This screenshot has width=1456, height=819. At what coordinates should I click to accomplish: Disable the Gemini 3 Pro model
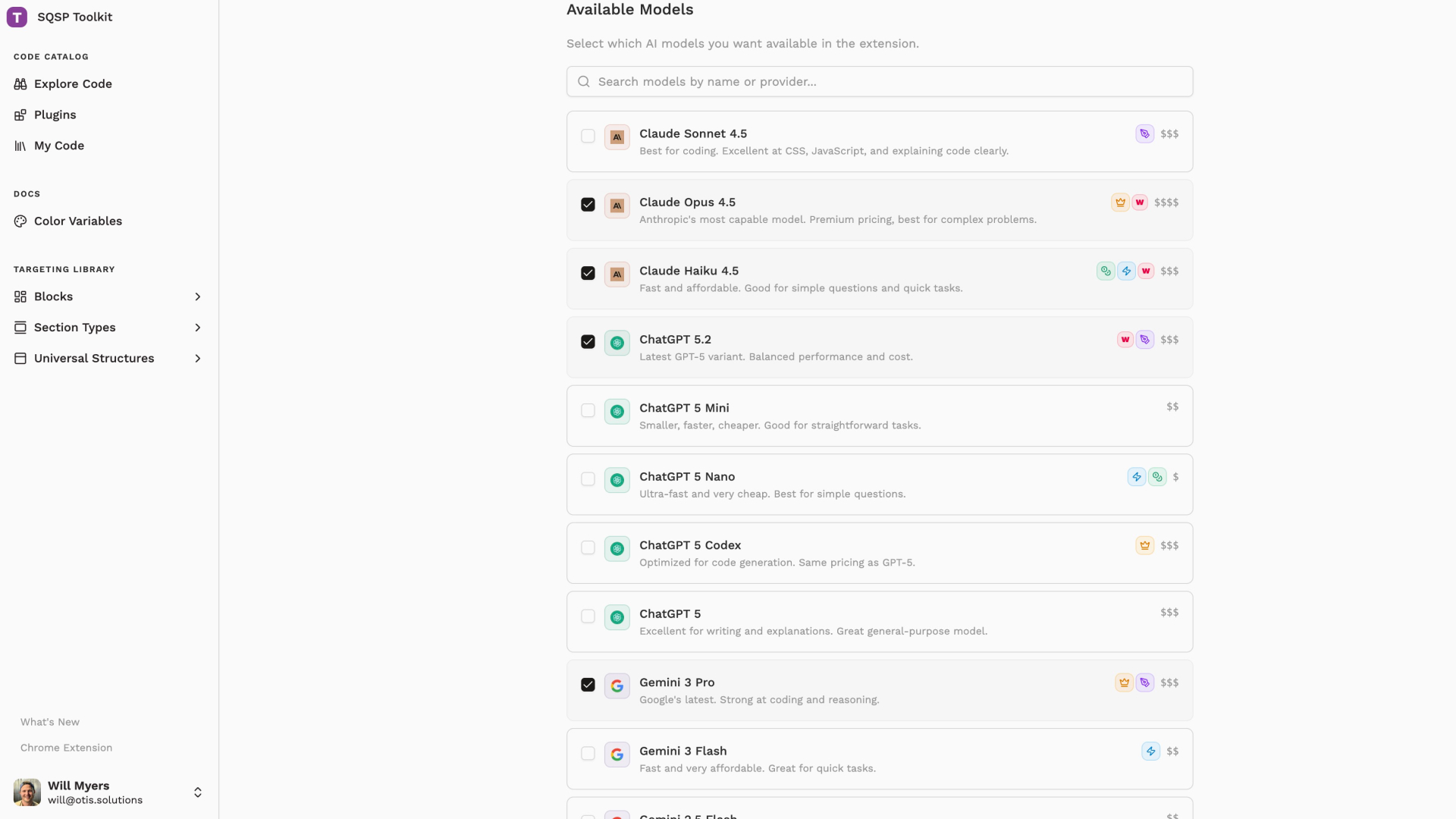tap(588, 685)
